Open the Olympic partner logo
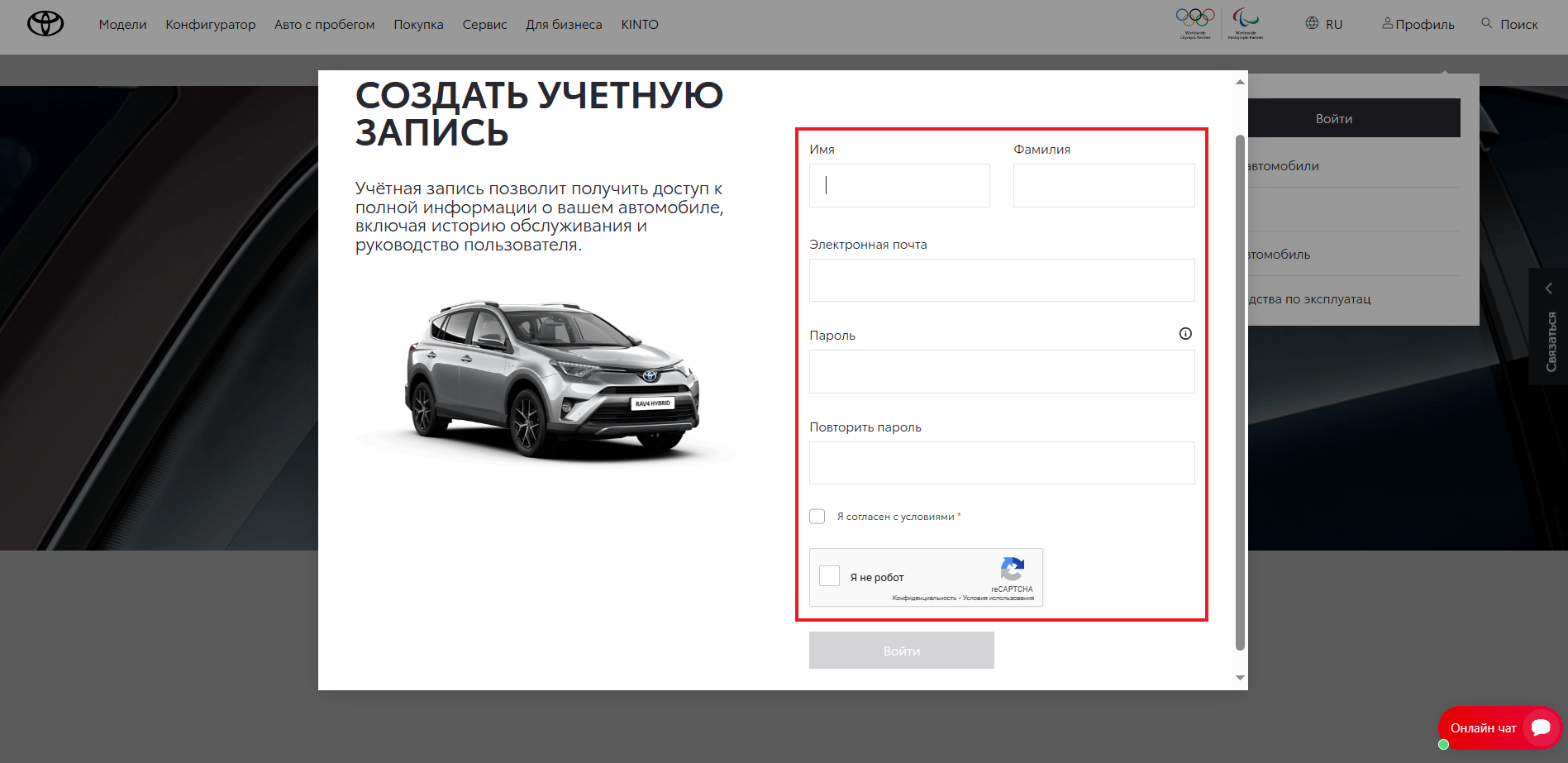Viewport: 1568px width, 763px height. [1195, 23]
